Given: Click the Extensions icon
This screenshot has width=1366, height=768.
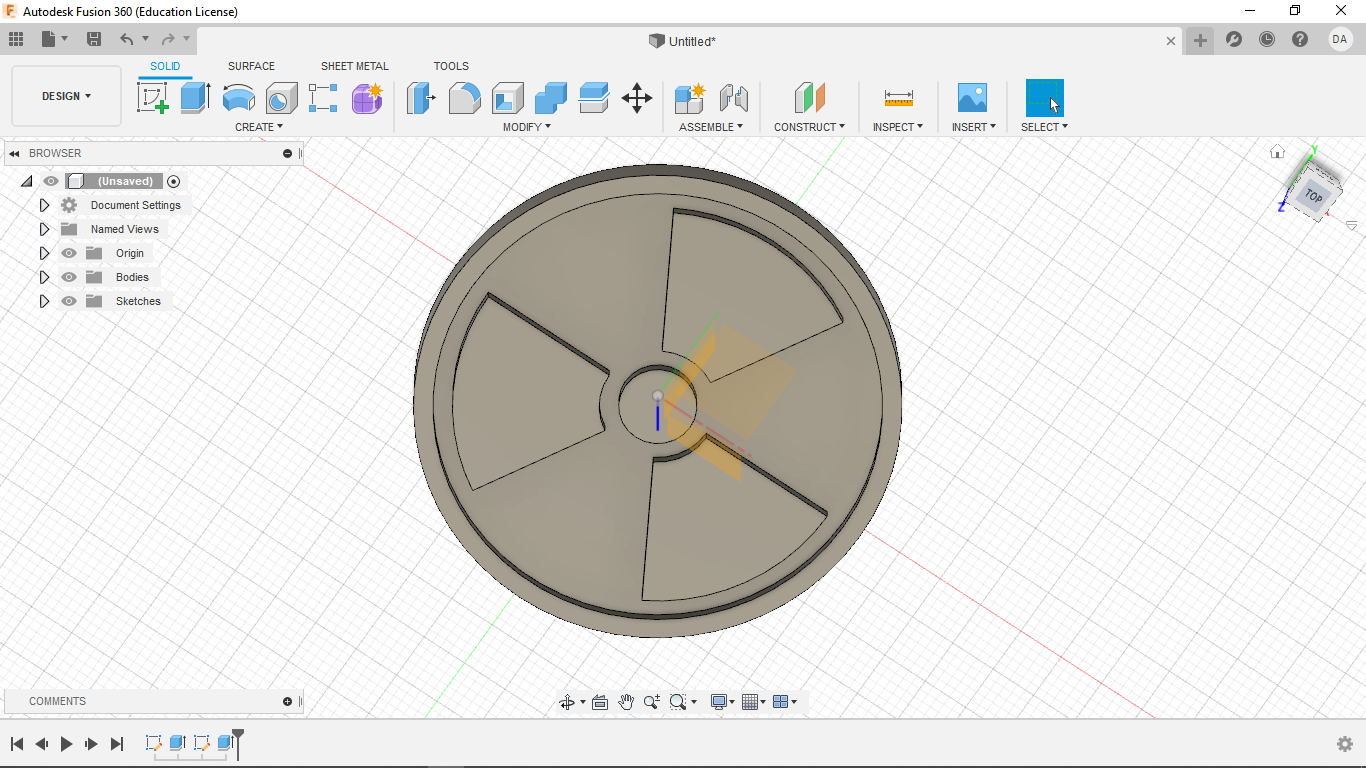Looking at the screenshot, I should pyautogui.click(x=1234, y=39).
